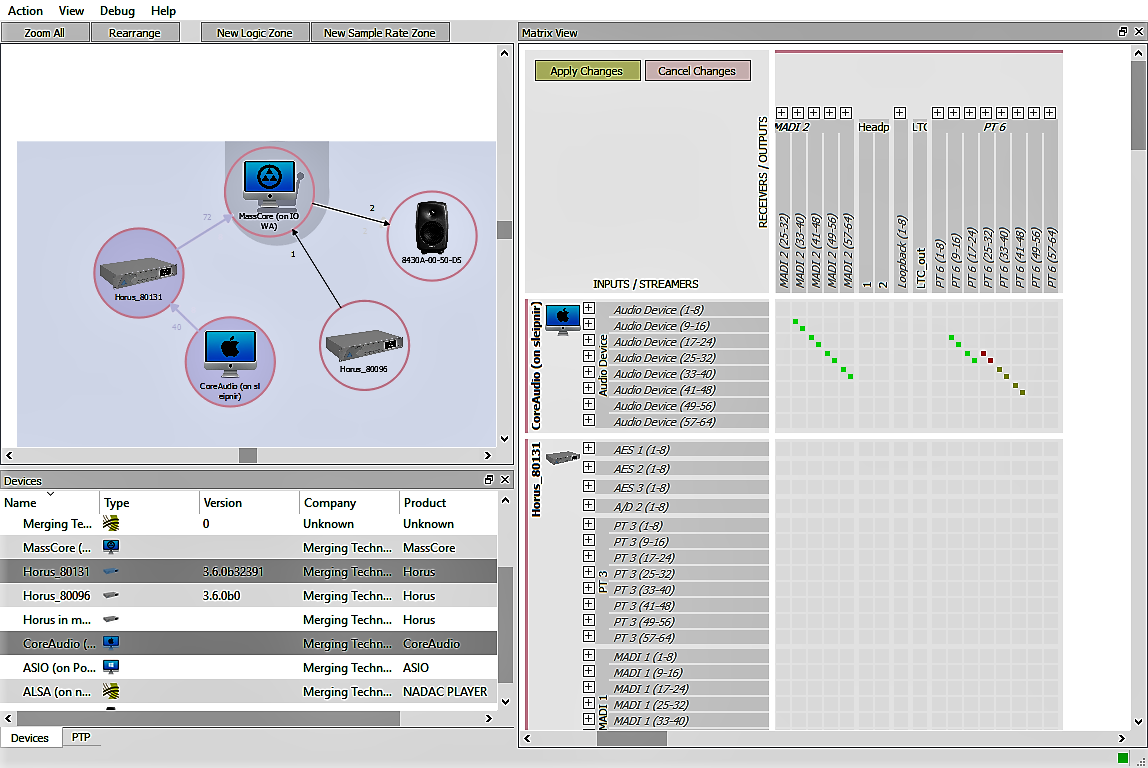The width and height of the screenshot is (1148, 768).
Task: Click the Matrix View vertical scrollbar thumb
Action: pos(1138,105)
